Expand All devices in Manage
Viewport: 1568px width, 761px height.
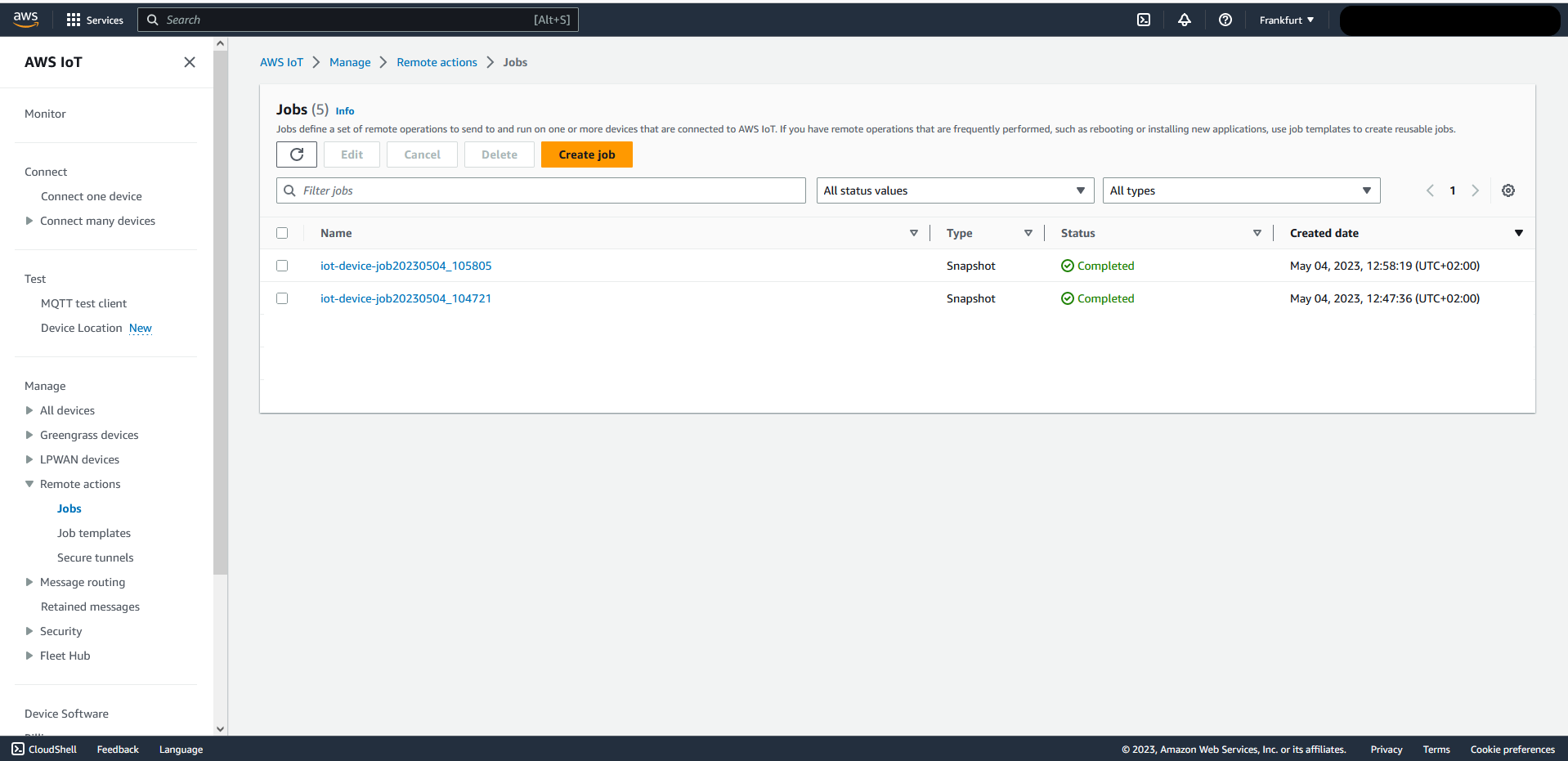tap(29, 410)
